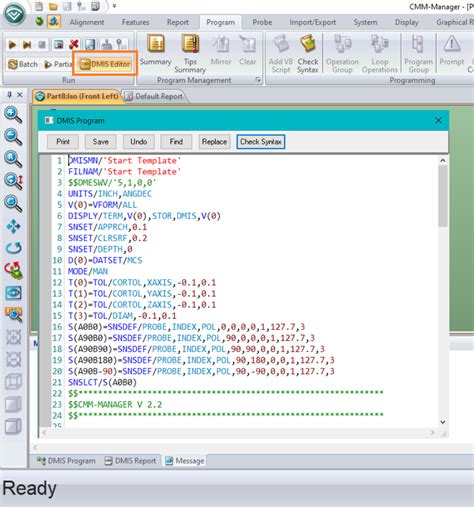
Task: Open the Alignment ribbon tab
Action: point(87,22)
